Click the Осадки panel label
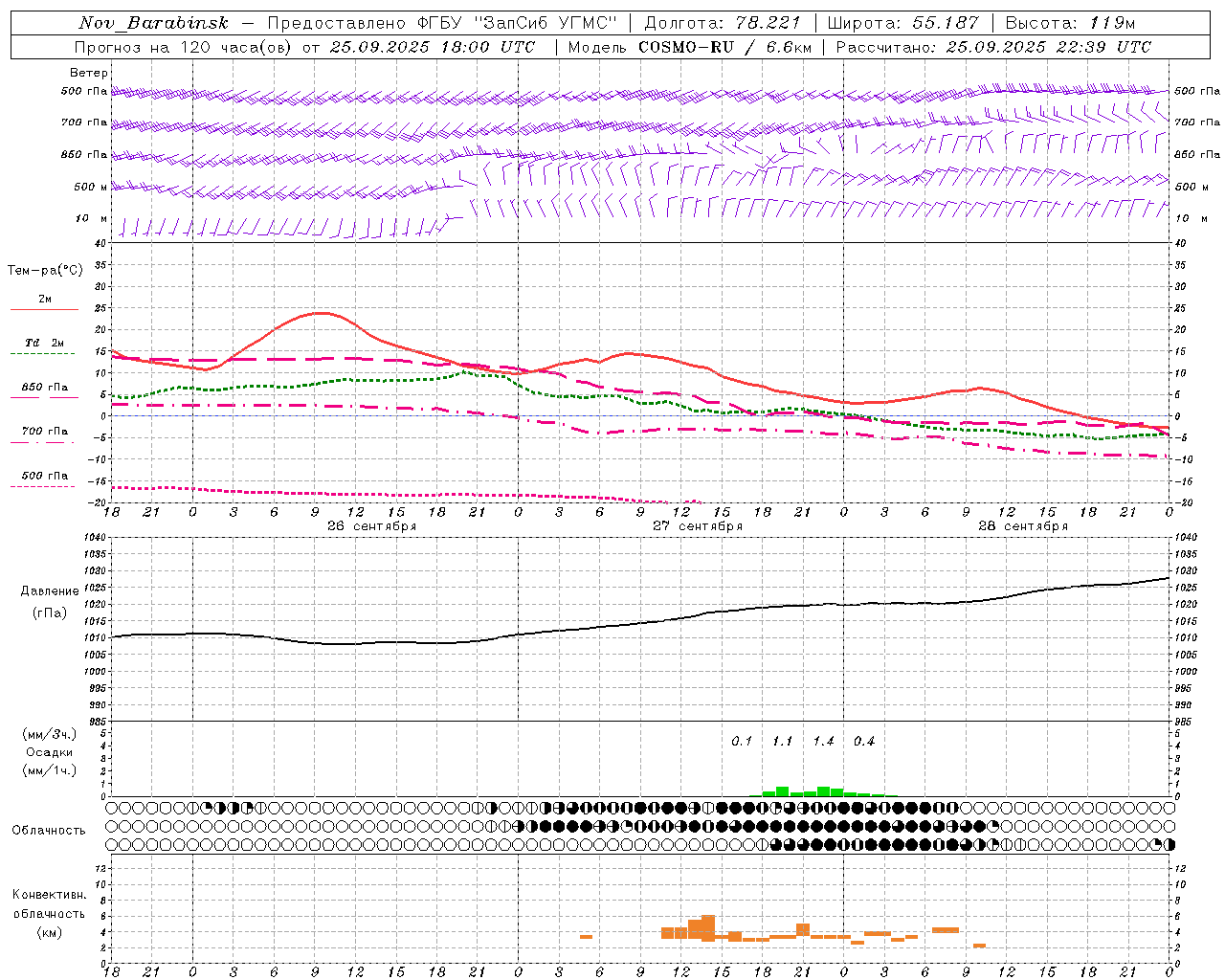 tap(50, 752)
